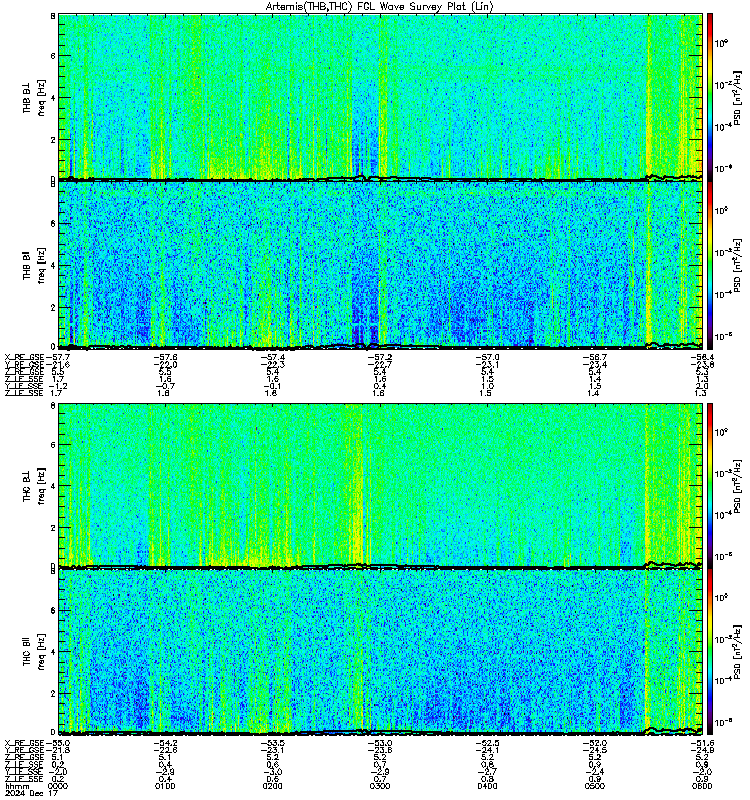Click the THC Y_RE_GSE value '-22.6'
Image resolution: width=750 pixels, height=800 pixels.
click(165, 750)
